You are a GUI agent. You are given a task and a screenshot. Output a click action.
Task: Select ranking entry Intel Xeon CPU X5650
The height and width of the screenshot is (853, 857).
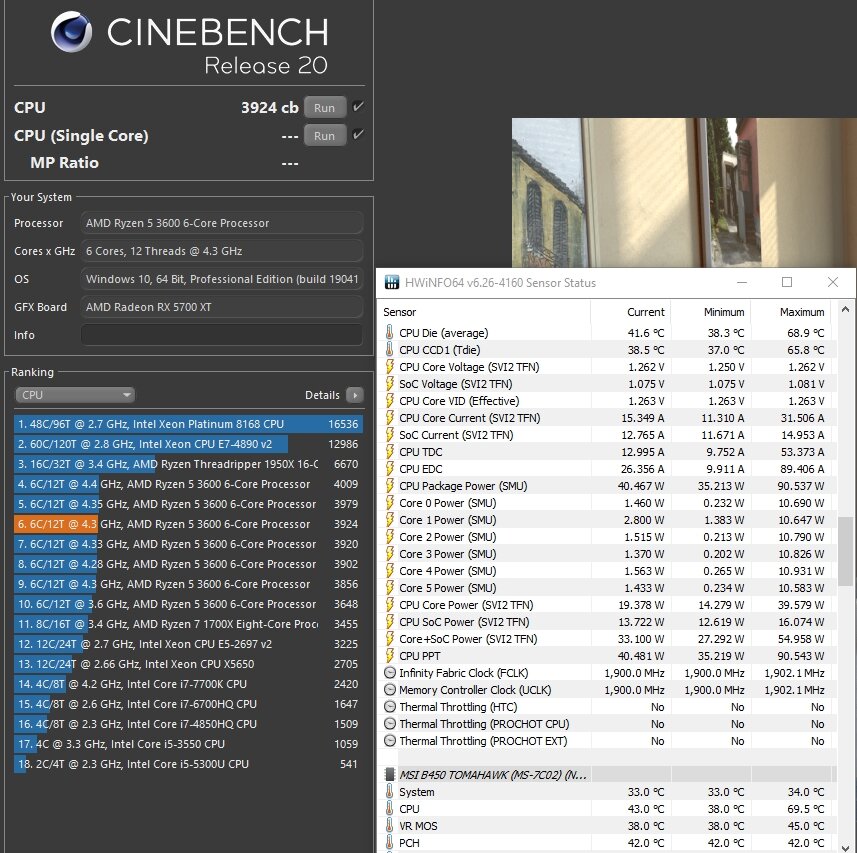click(188, 664)
